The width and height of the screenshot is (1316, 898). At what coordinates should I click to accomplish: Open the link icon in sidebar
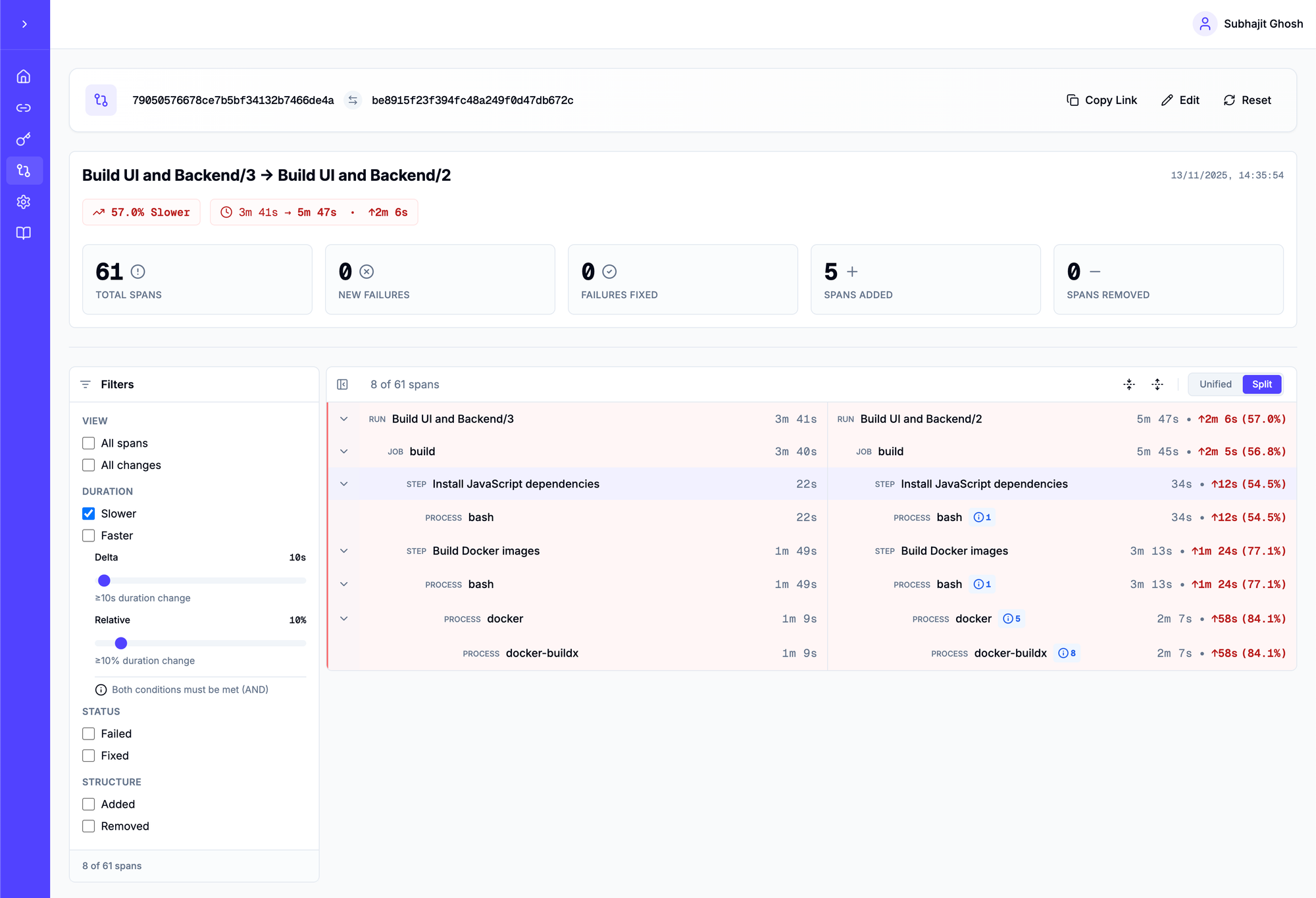(x=24, y=108)
